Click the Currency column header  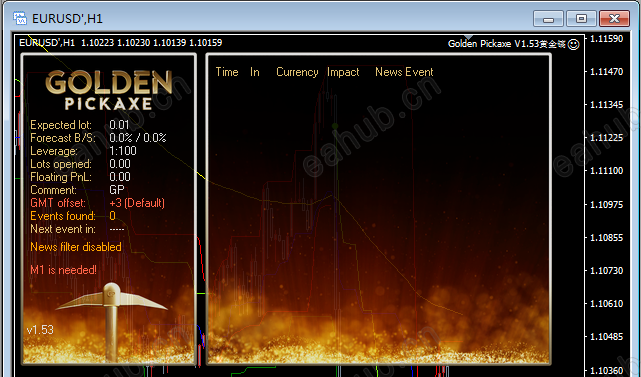297,72
